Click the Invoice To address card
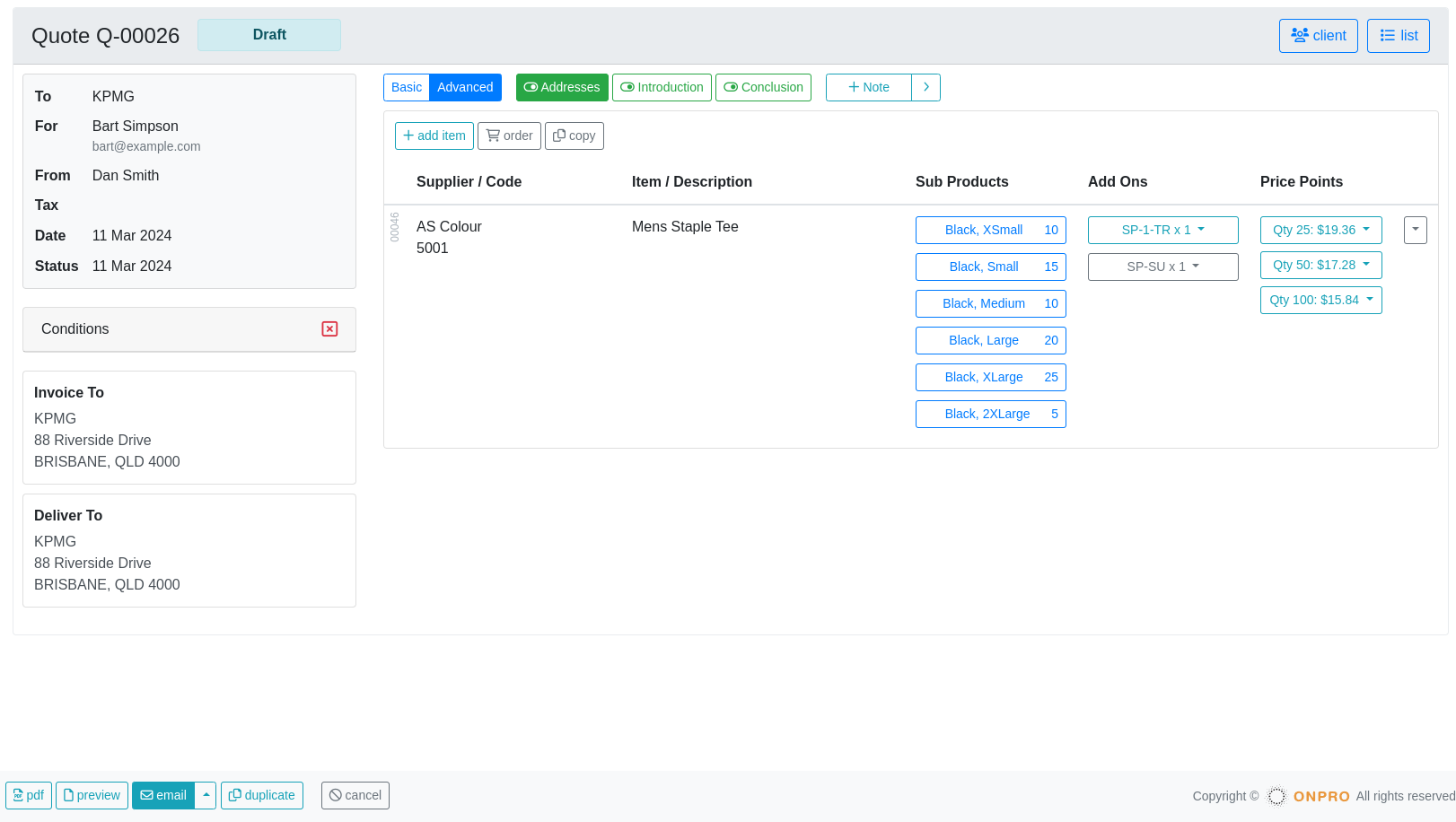Screen dimensions: 1456x822 pos(189,427)
